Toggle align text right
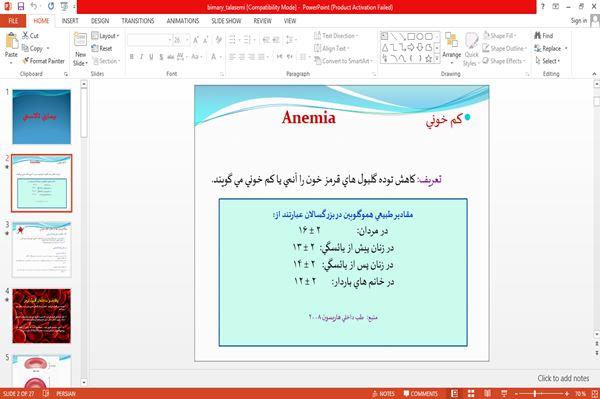The image size is (600, 399). (251, 57)
